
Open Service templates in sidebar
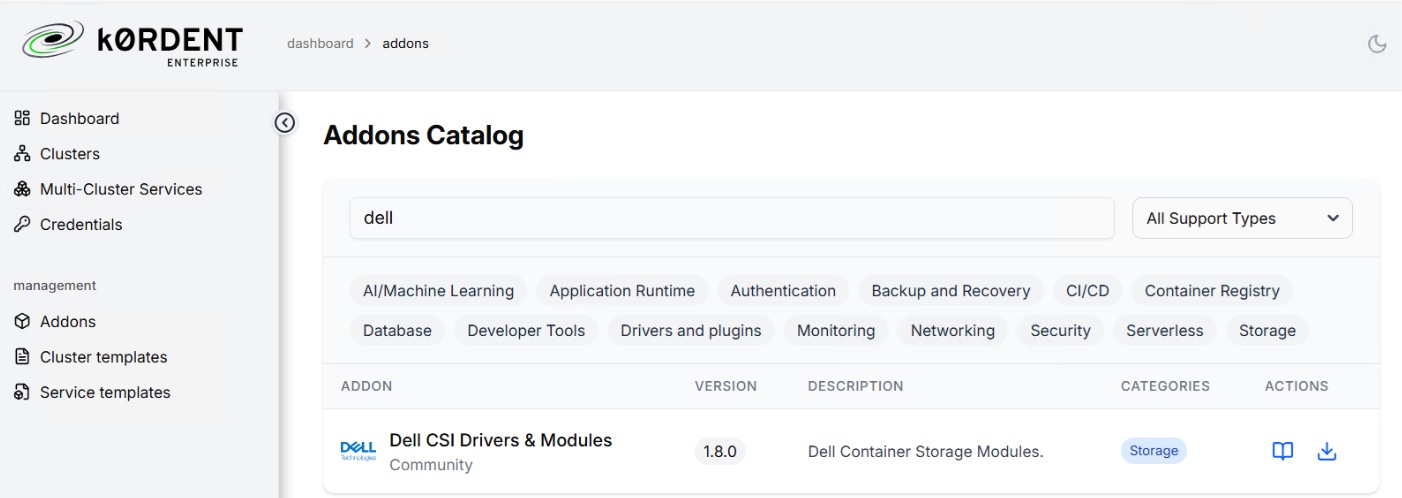tap(104, 393)
